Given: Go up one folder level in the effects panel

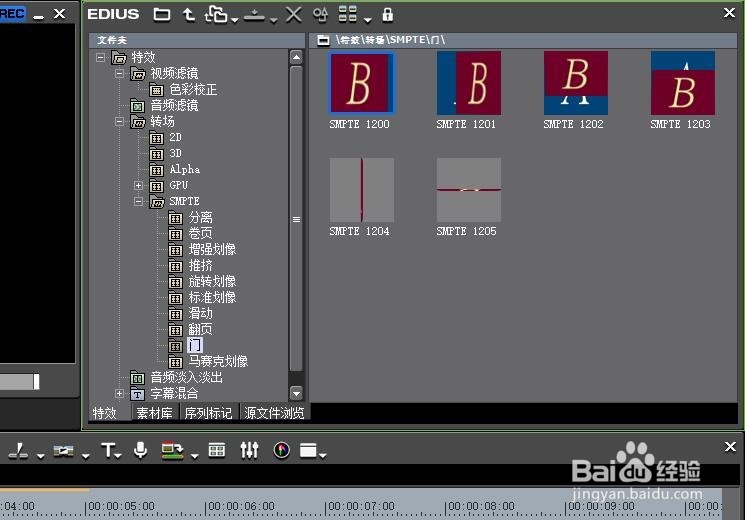Looking at the screenshot, I should (x=189, y=15).
